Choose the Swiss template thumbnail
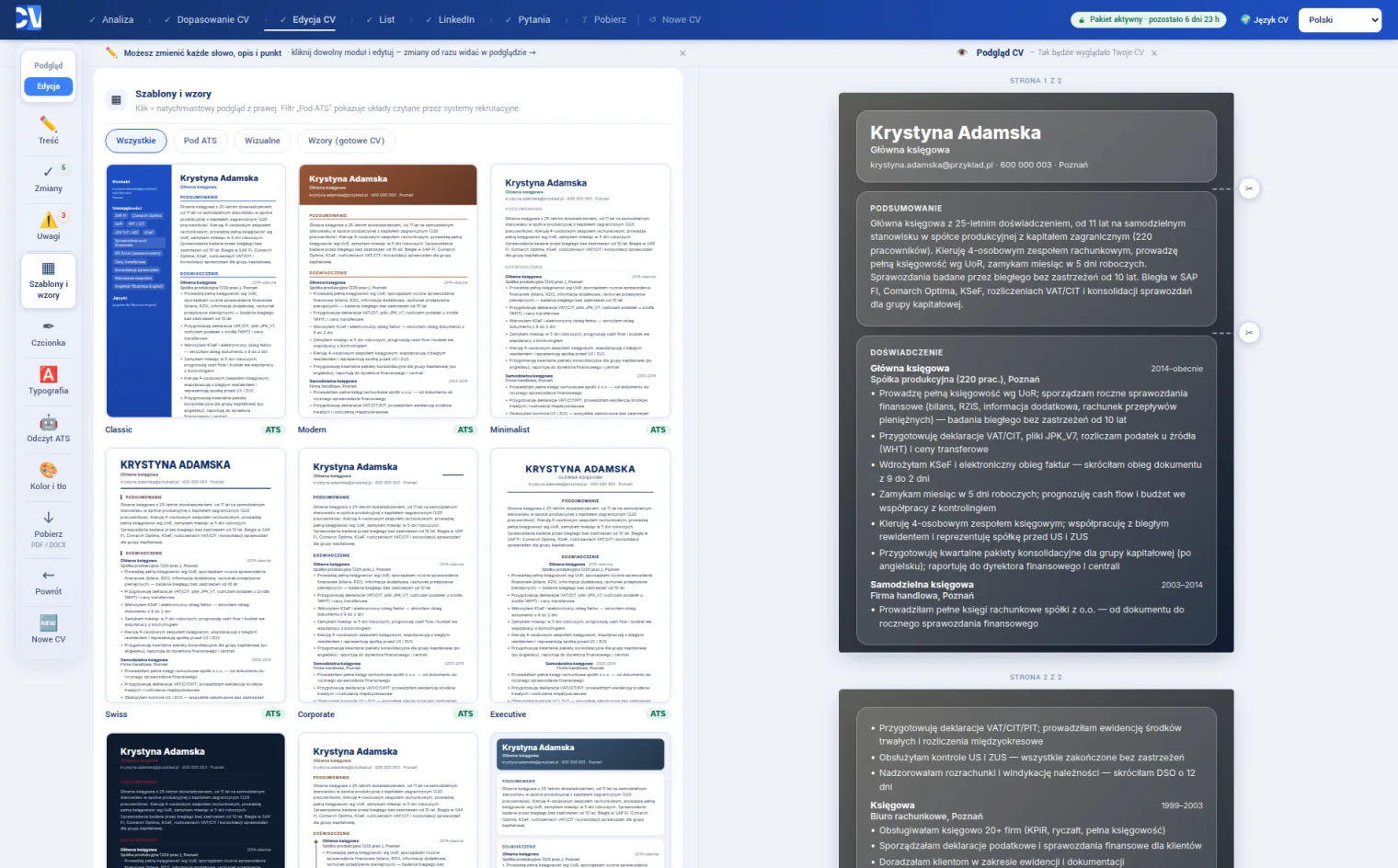 (195, 576)
